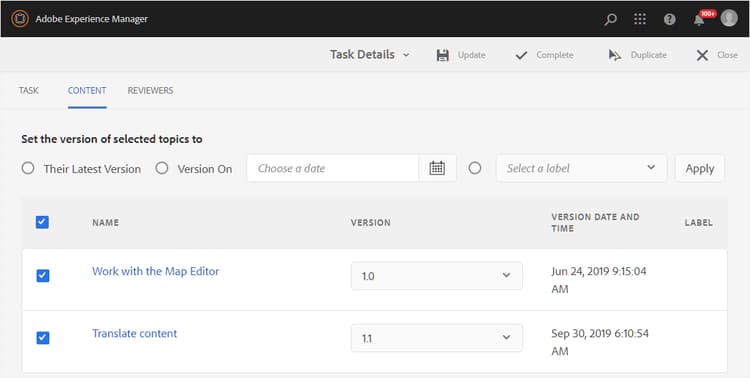Select Their Latest Version radio button

(x=28, y=168)
